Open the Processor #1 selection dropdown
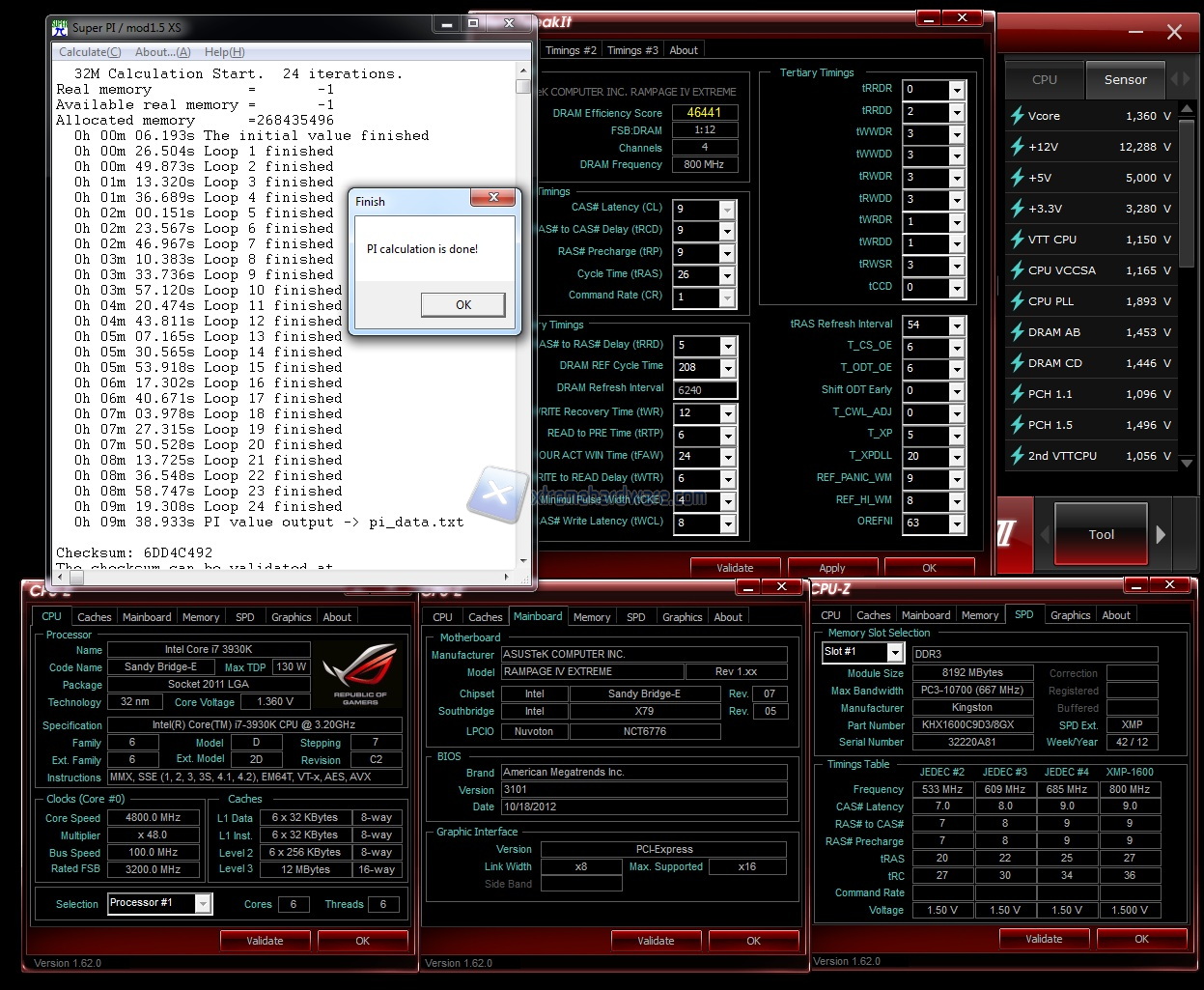This screenshot has height=990, width=1204. pyautogui.click(x=203, y=904)
